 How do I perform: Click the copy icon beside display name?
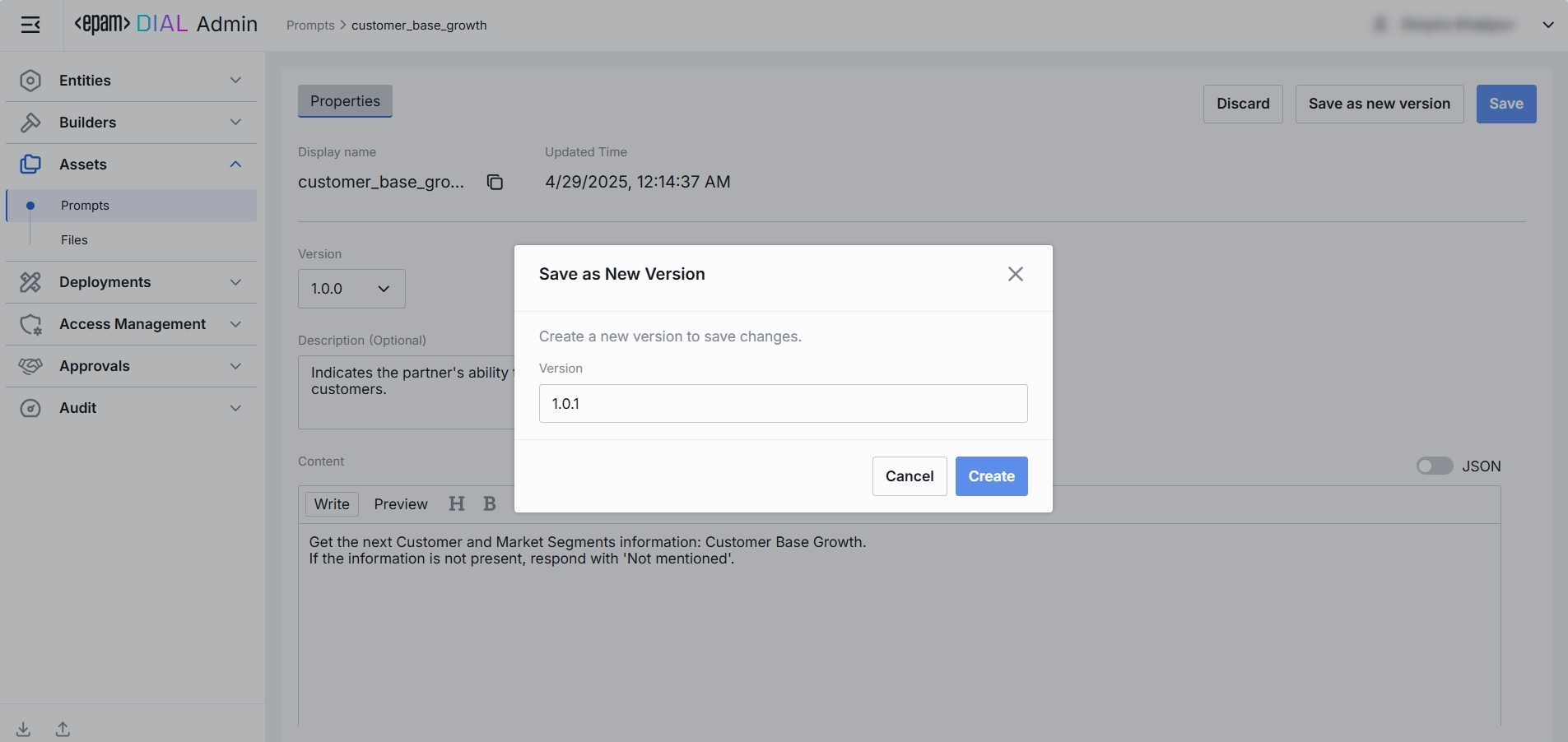point(495,182)
